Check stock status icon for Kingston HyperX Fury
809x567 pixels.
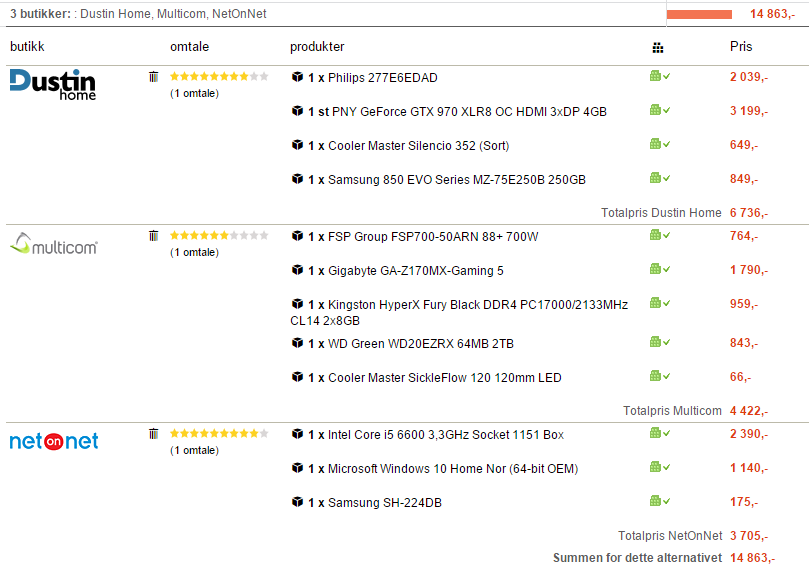click(x=660, y=303)
